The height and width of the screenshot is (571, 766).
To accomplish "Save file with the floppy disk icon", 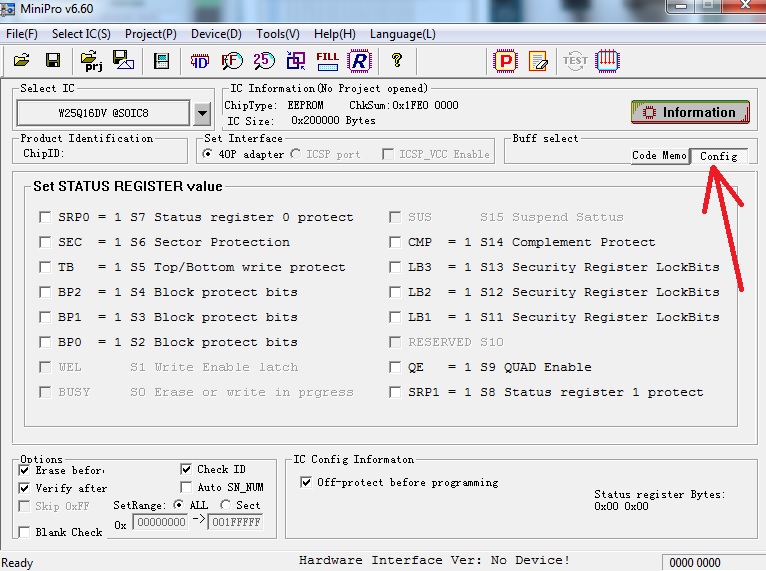I will [x=53, y=61].
